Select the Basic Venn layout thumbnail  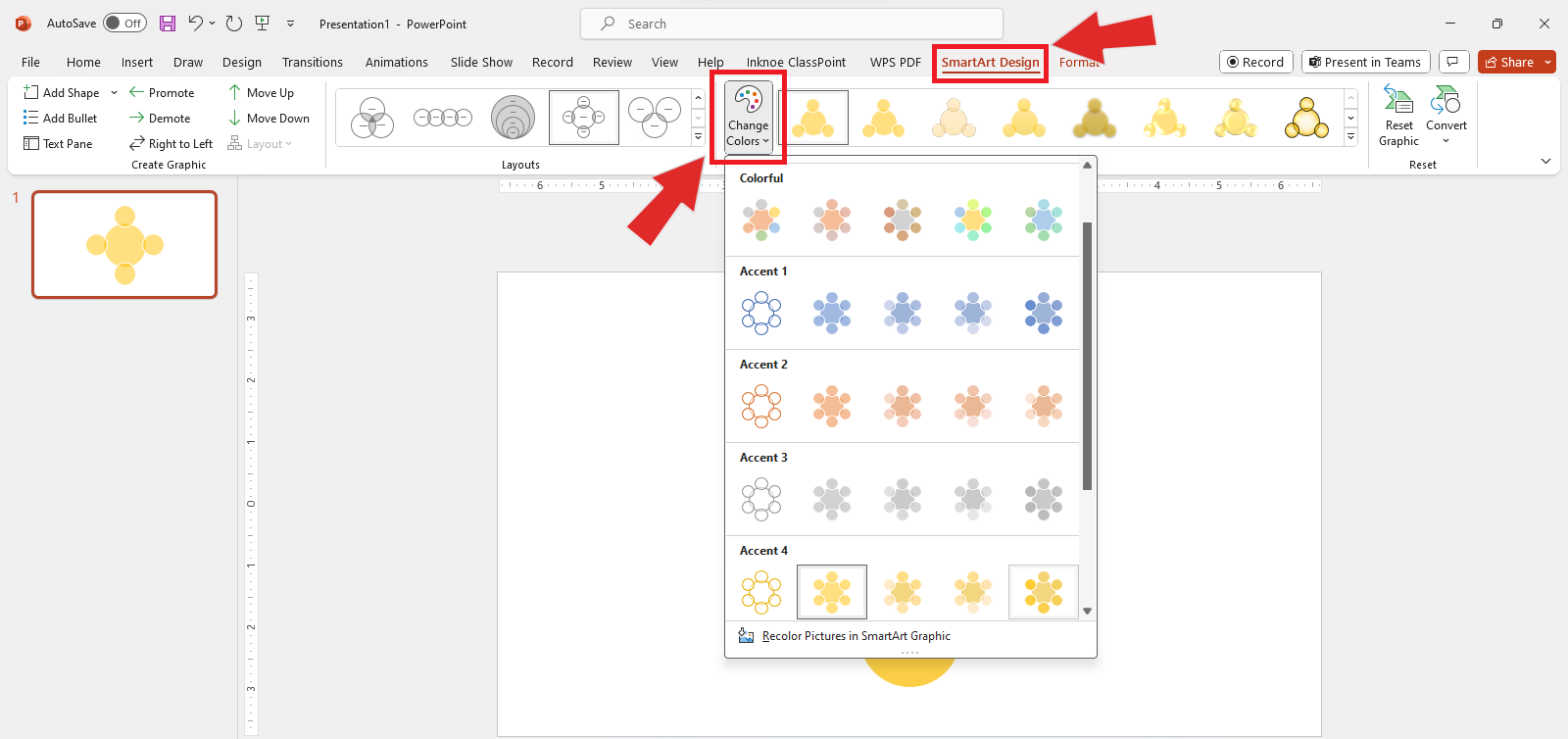pyautogui.click(x=372, y=118)
